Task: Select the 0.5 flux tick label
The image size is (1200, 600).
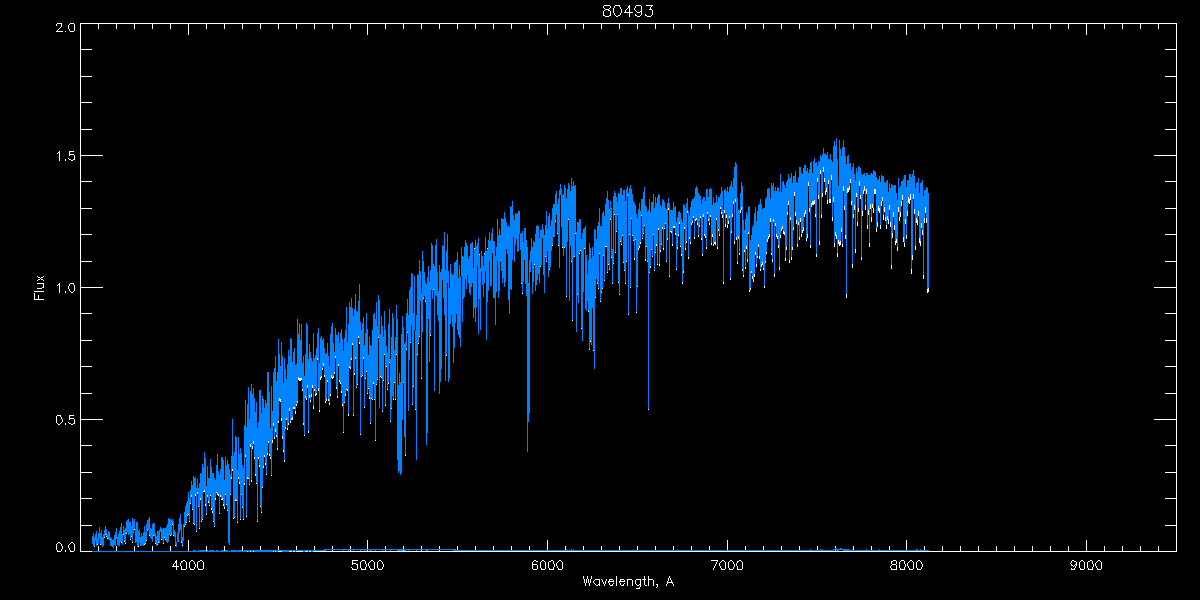Action: click(64, 419)
